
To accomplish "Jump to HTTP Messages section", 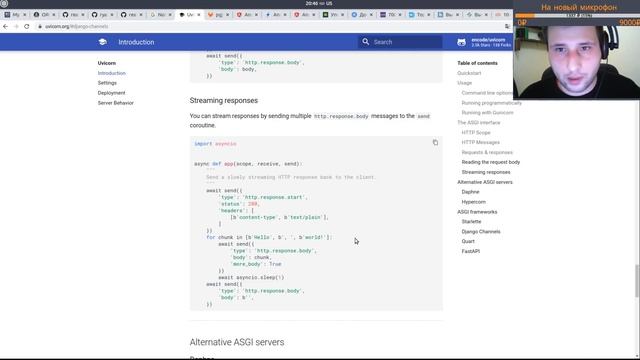I will click(480, 142).
